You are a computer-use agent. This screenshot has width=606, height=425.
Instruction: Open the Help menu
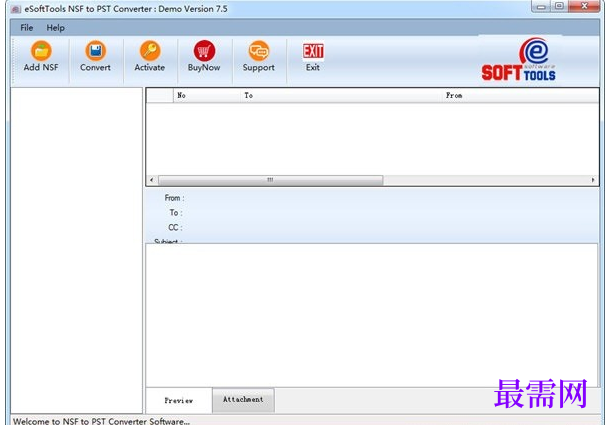(x=56, y=28)
